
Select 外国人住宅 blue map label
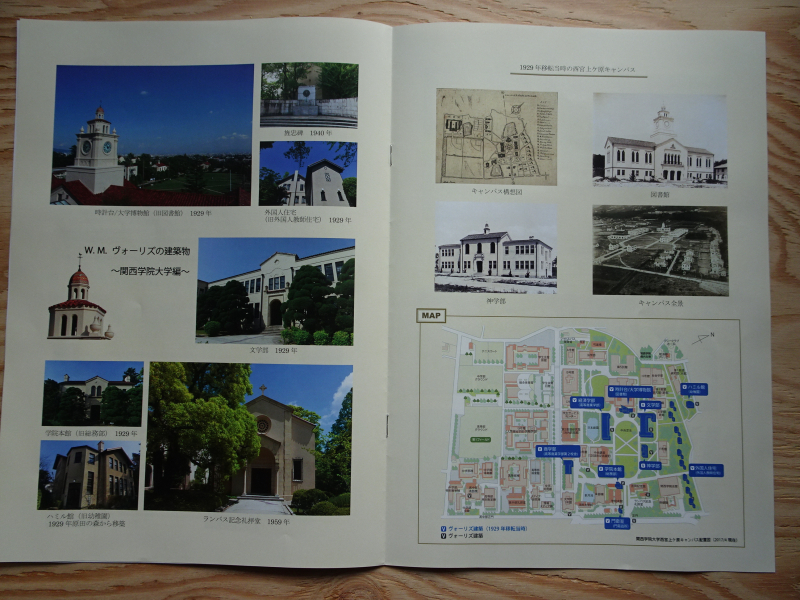point(706,470)
